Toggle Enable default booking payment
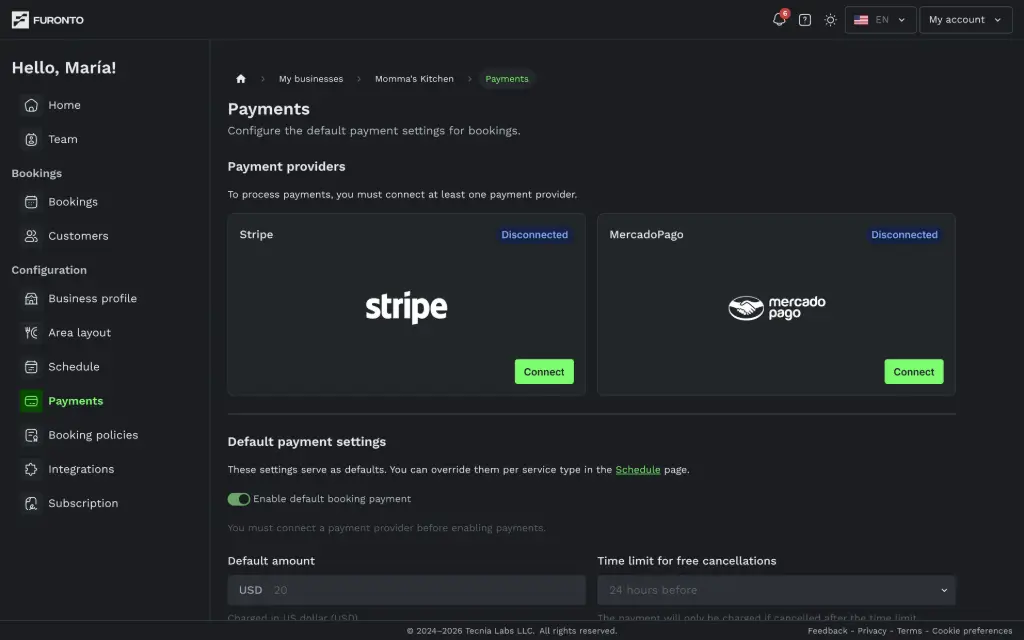Image resolution: width=1024 pixels, height=640 pixels. (238, 499)
